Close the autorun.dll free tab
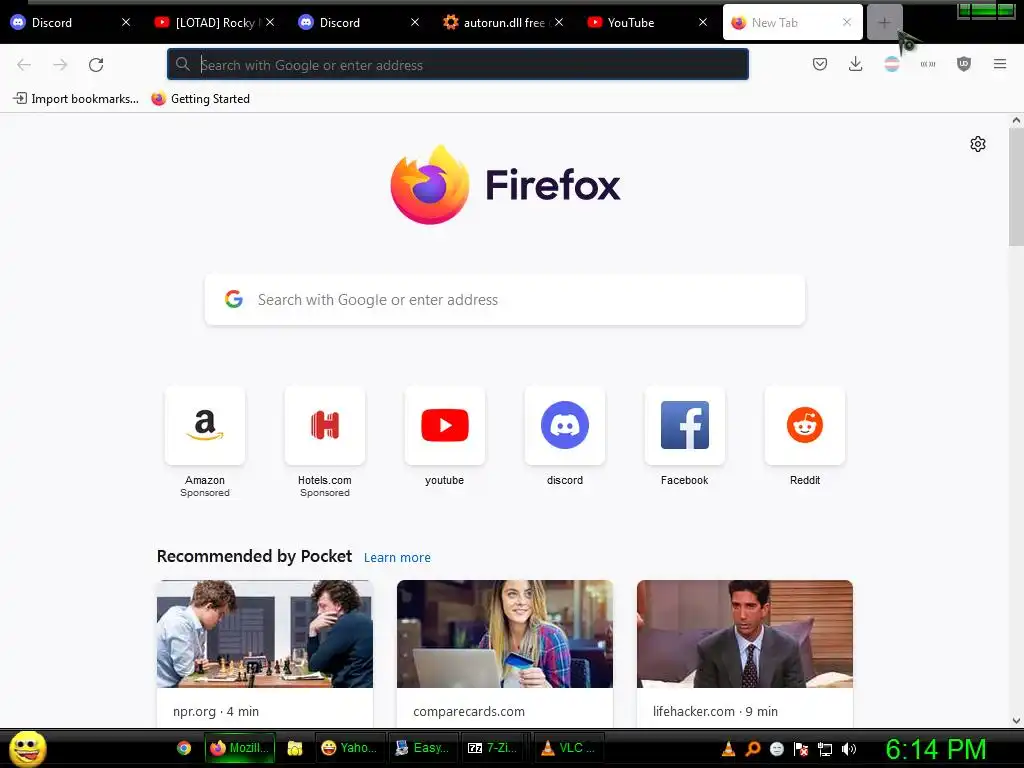Image resolution: width=1024 pixels, height=768 pixels. 559,22
